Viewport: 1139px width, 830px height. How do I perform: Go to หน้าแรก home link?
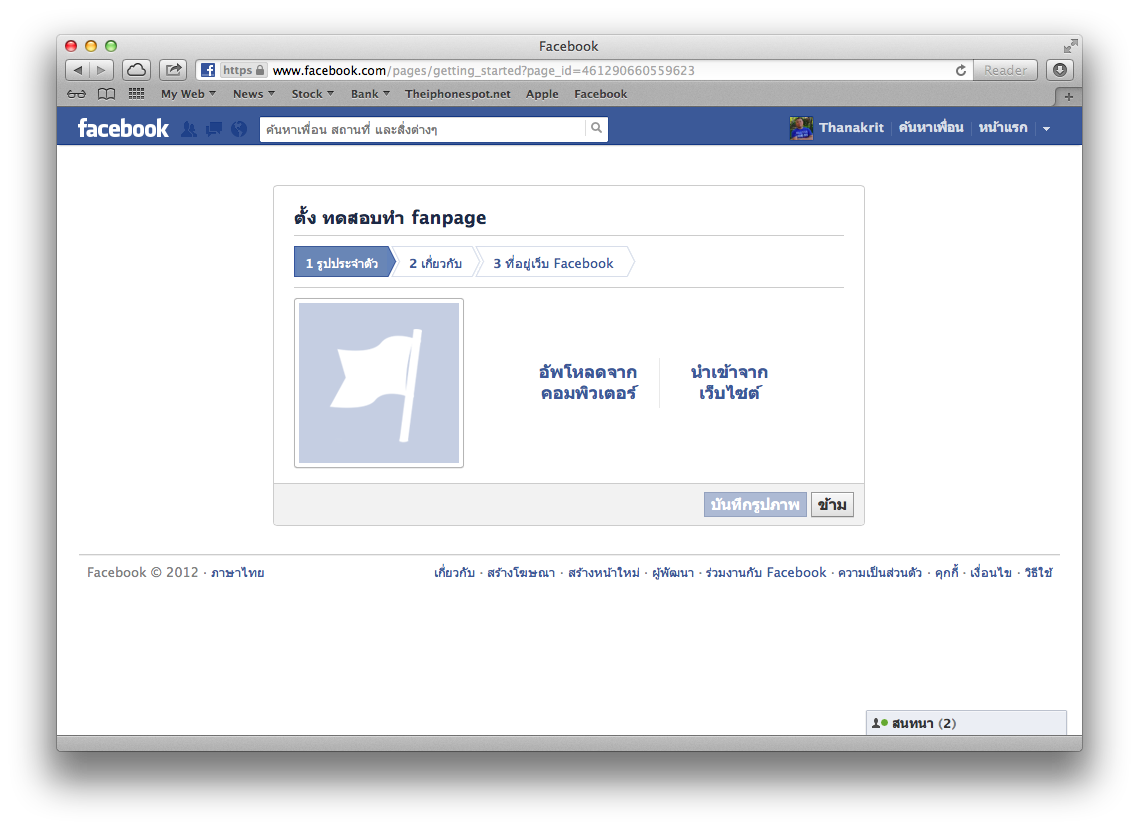(1002, 128)
